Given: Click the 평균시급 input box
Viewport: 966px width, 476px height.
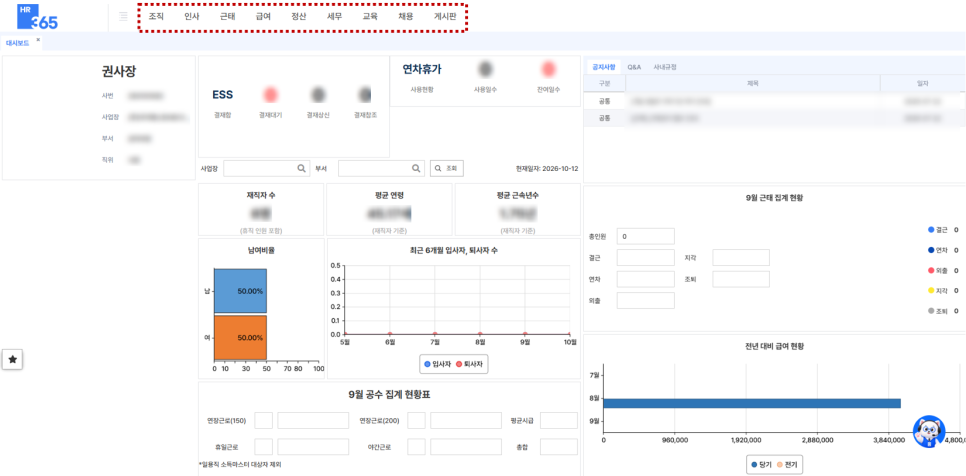Looking at the screenshot, I should [559, 421].
